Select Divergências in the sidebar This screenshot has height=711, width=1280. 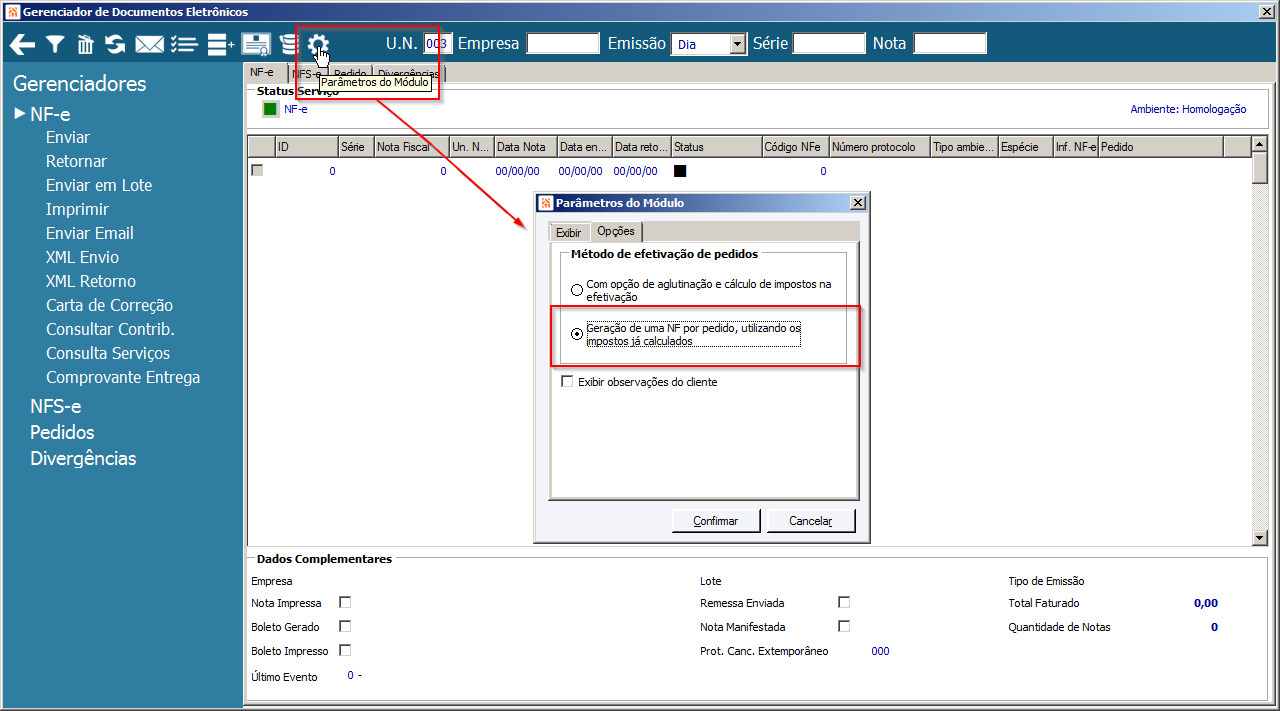(x=83, y=458)
